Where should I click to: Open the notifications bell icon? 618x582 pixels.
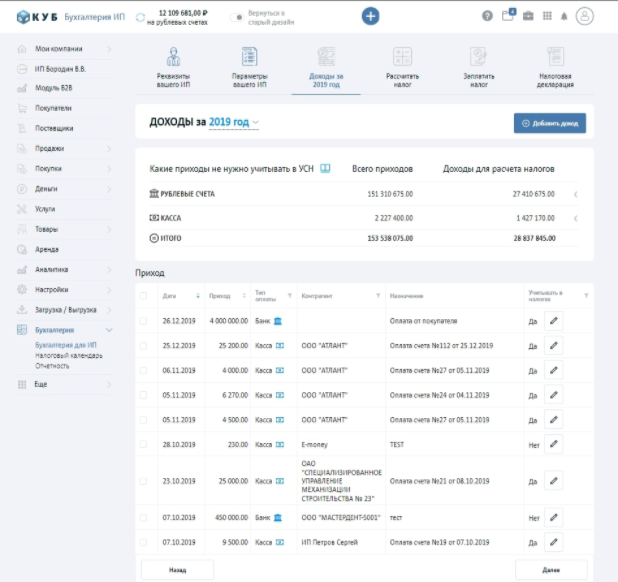click(x=563, y=16)
